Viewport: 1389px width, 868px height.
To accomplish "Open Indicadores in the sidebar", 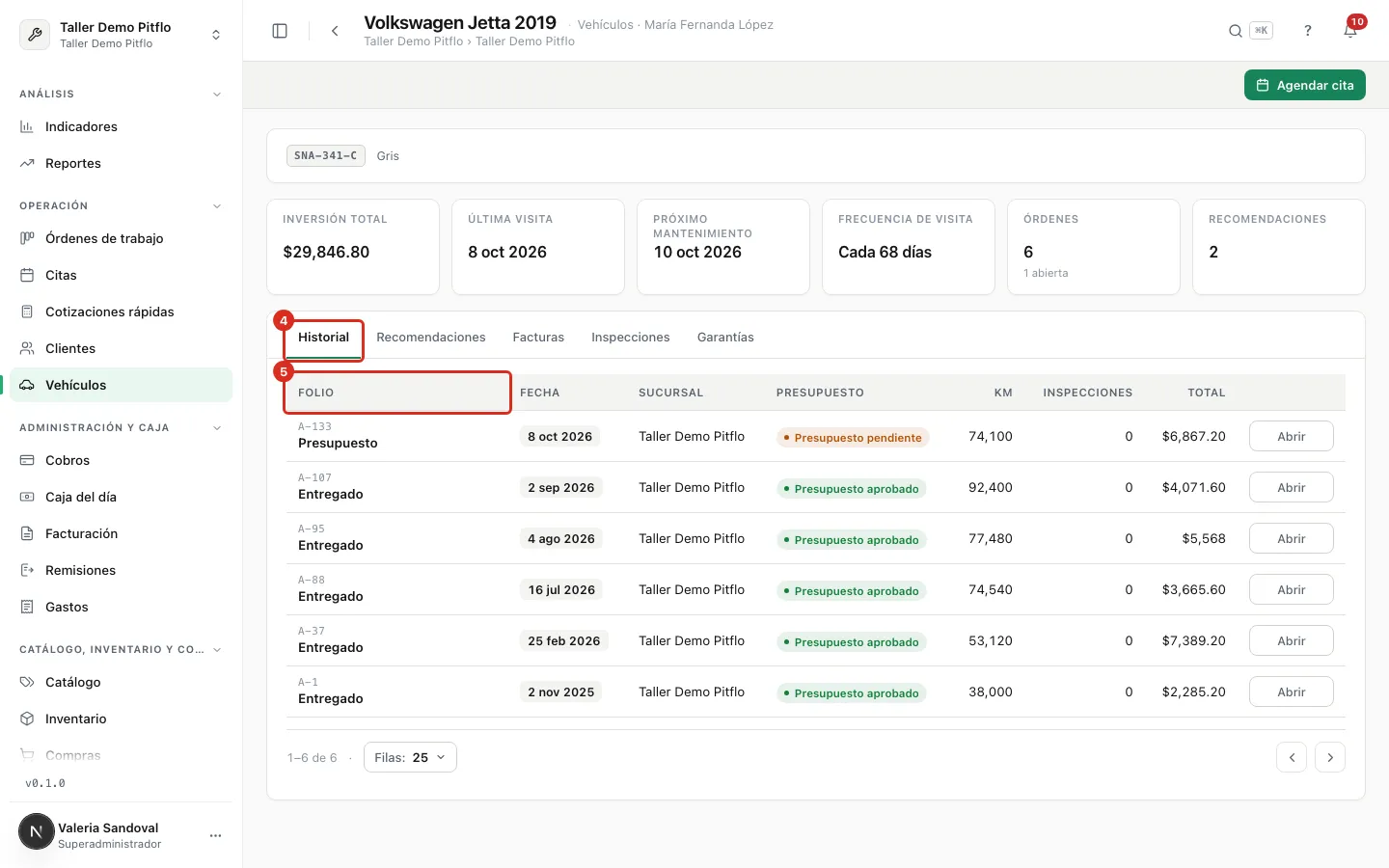I will pos(121,126).
